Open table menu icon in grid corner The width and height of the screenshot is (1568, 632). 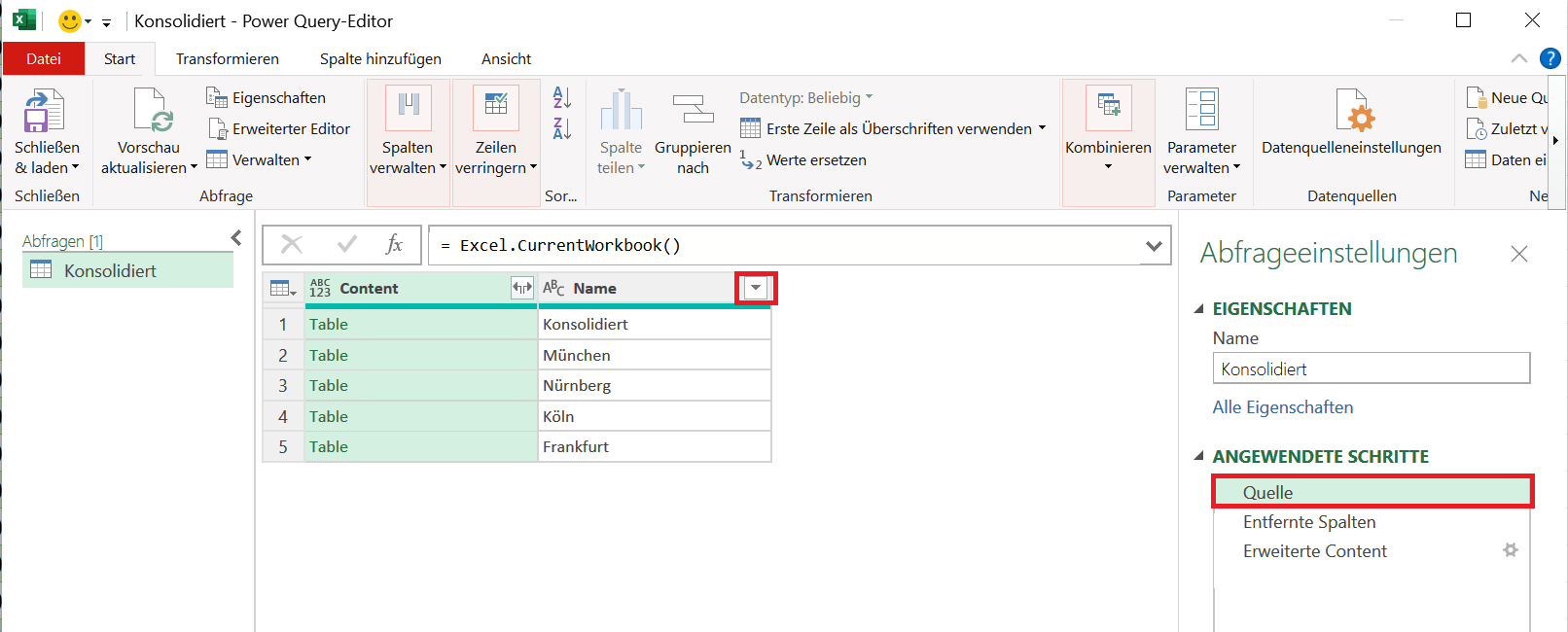coord(283,288)
